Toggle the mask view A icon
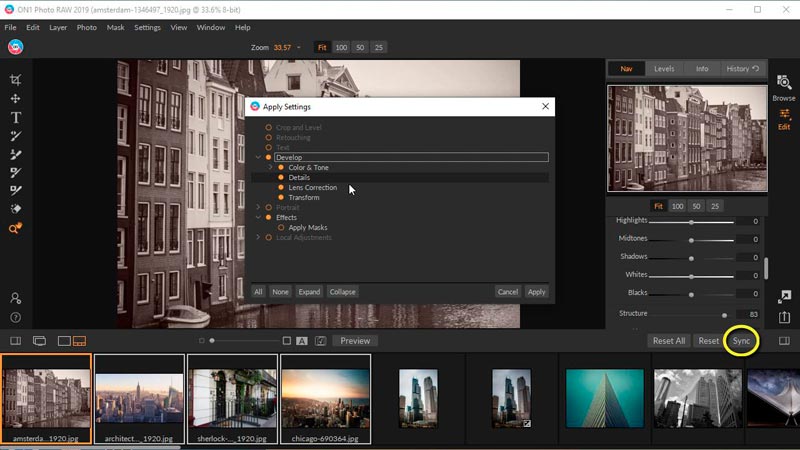Screen dimensions: 800x450 302,341
